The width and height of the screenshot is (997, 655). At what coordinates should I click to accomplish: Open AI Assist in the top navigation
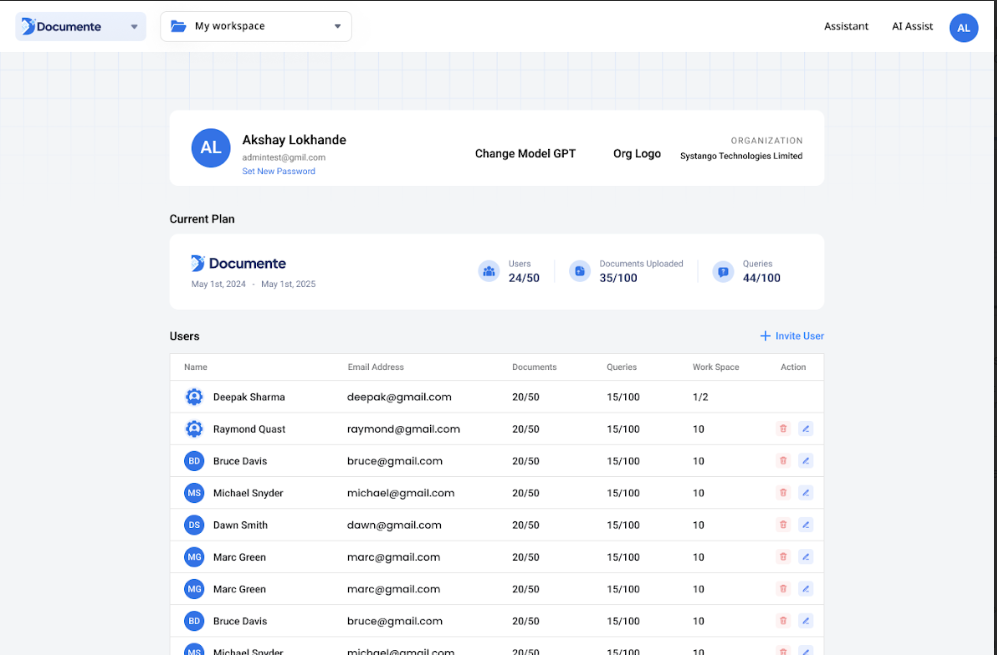click(912, 27)
